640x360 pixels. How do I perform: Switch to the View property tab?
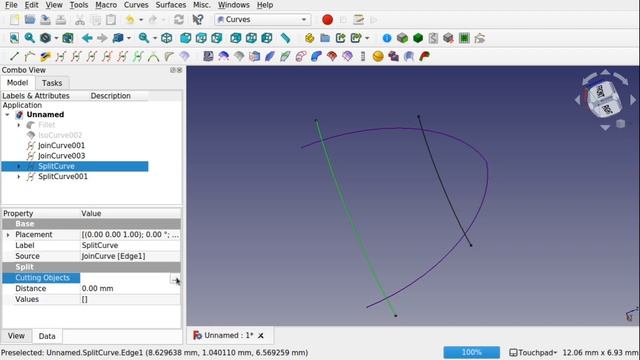click(16, 336)
